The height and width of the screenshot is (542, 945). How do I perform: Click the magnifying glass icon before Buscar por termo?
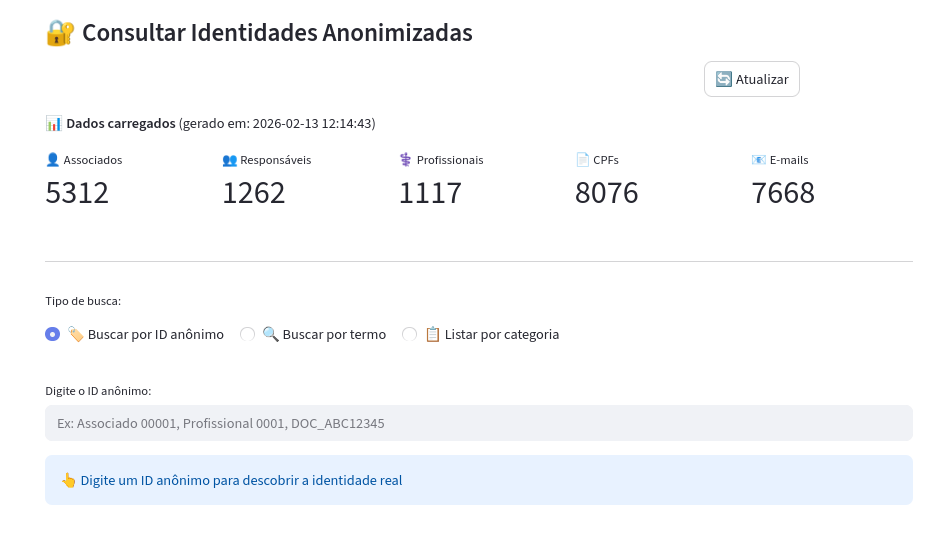(x=270, y=335)
